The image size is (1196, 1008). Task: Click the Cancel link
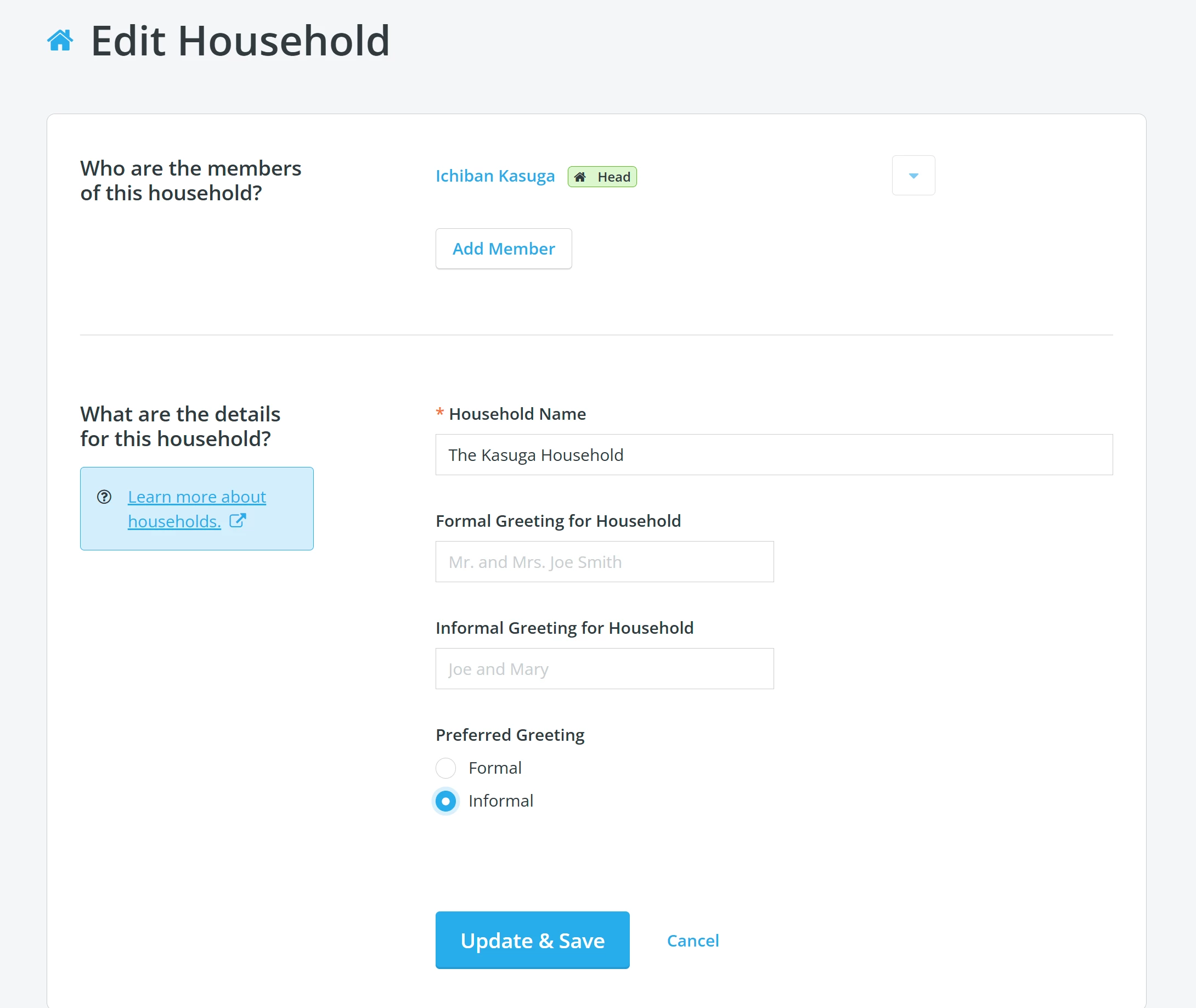pos(692,941)
